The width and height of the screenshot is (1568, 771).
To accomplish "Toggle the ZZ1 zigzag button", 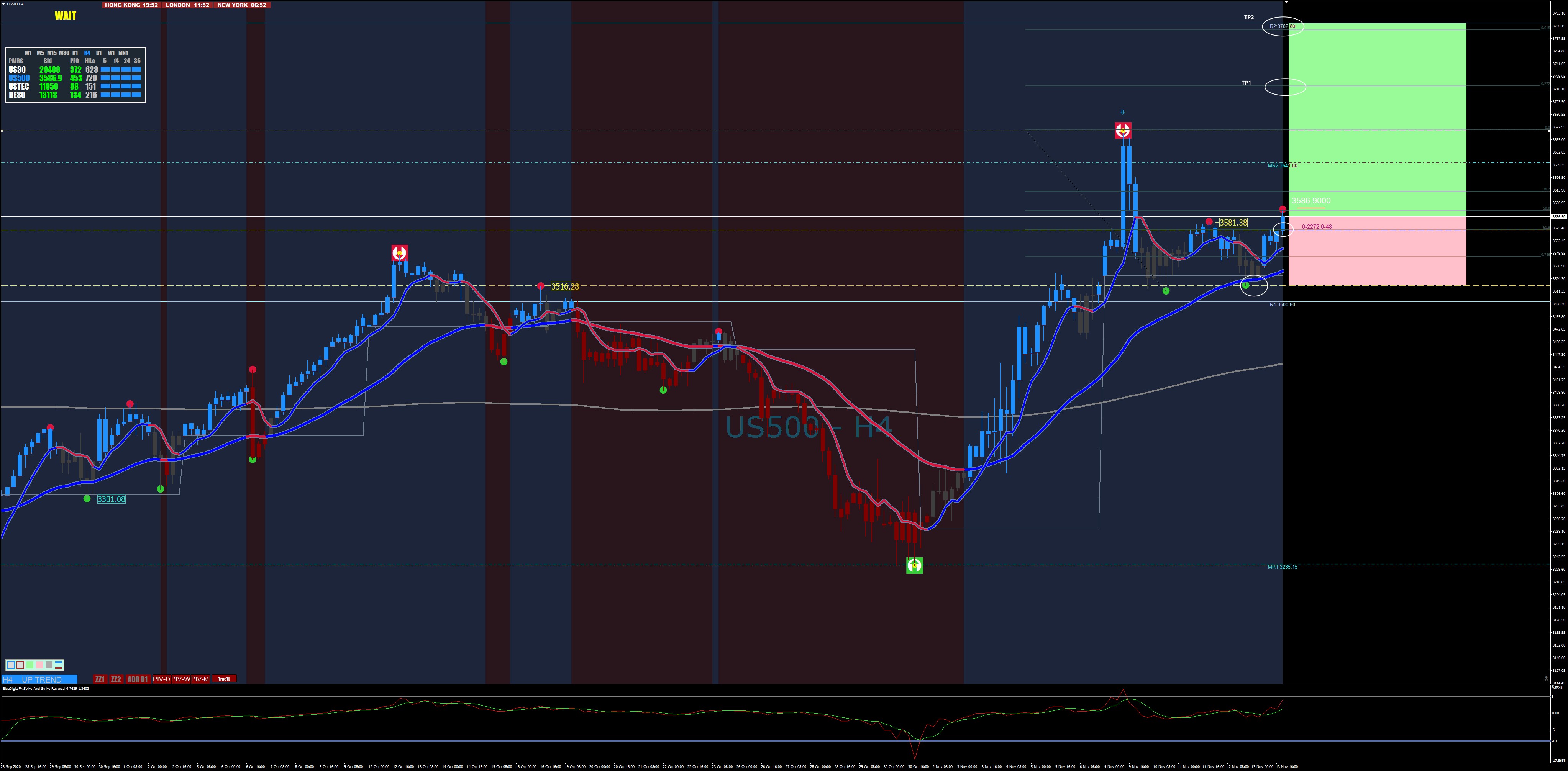I will click(x=100, y=679).
